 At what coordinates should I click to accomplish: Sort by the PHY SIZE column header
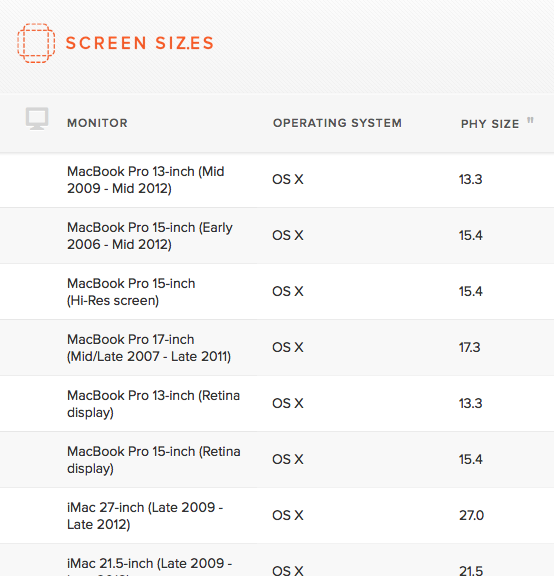490,124
